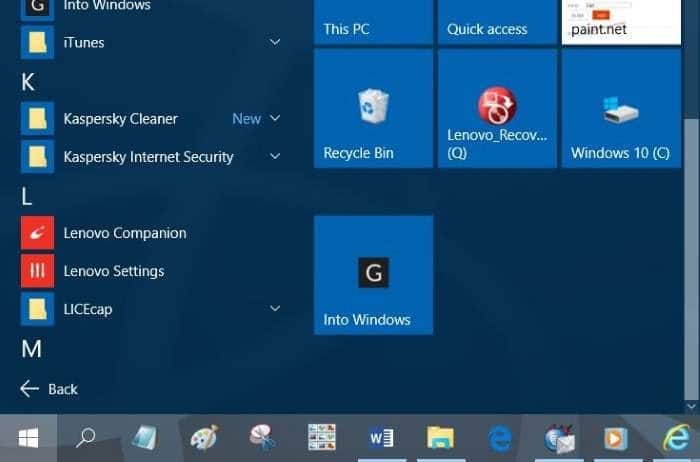Open the Paint palette icon in taskbar
The image size is (700, 462).
[x=204, y=437]
